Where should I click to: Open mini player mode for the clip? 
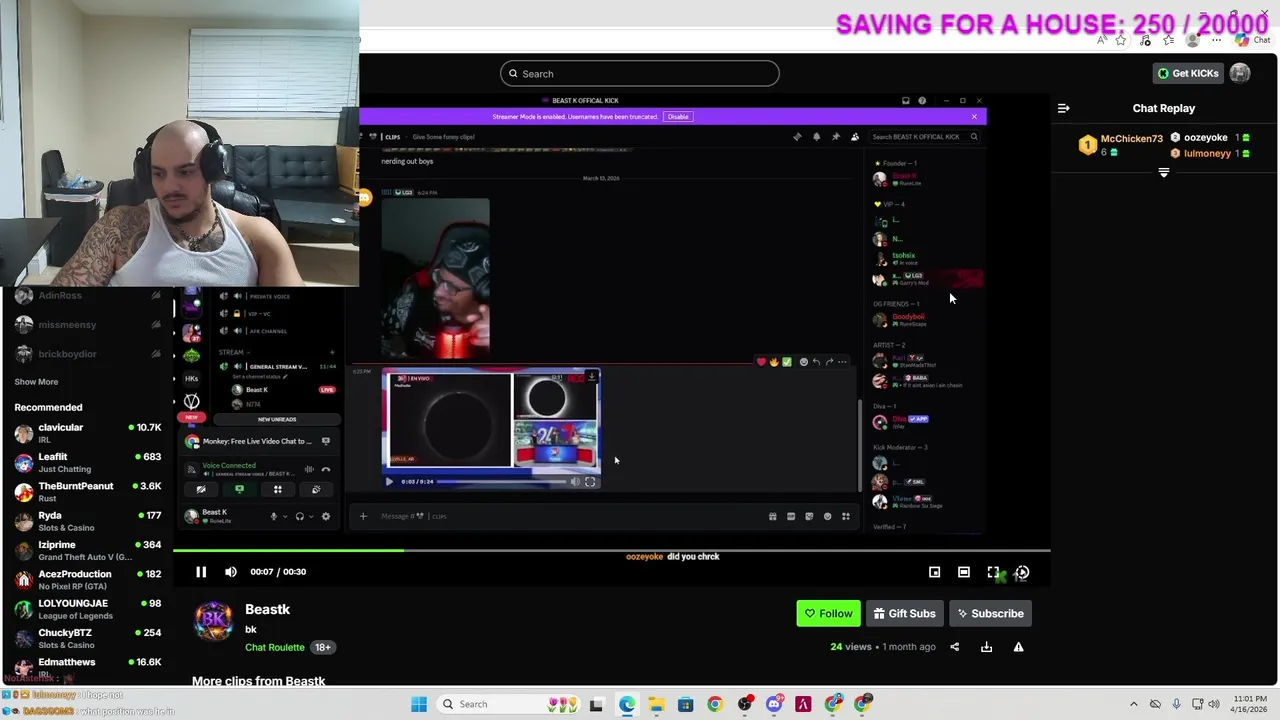pos(934,572)
